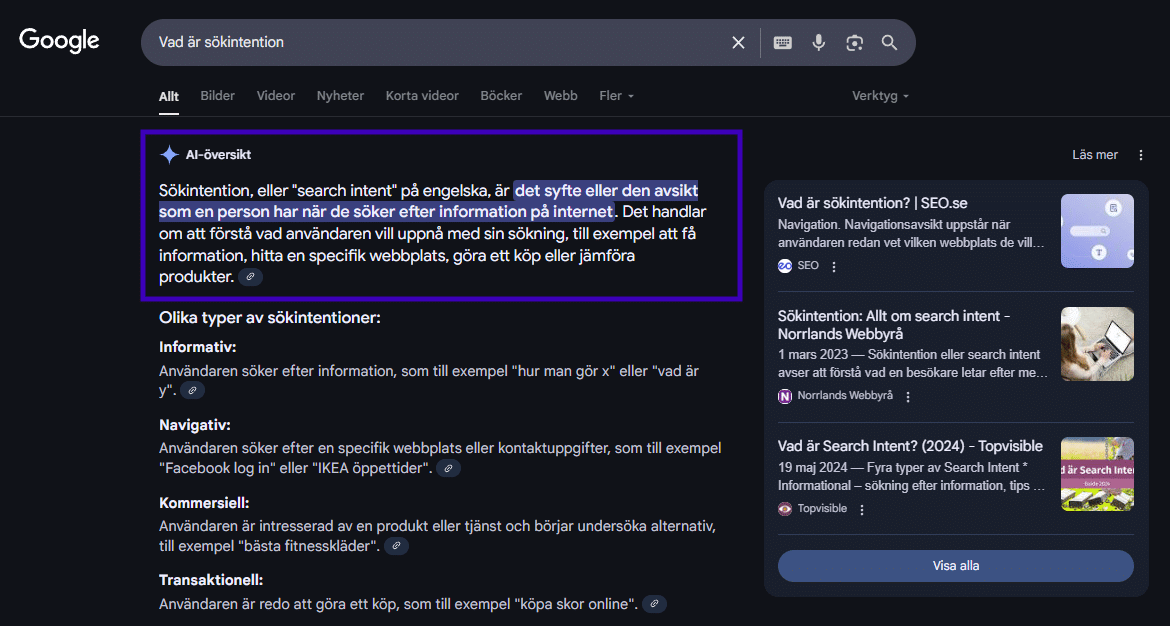Click the Läs mer link

pos(1094,155)
